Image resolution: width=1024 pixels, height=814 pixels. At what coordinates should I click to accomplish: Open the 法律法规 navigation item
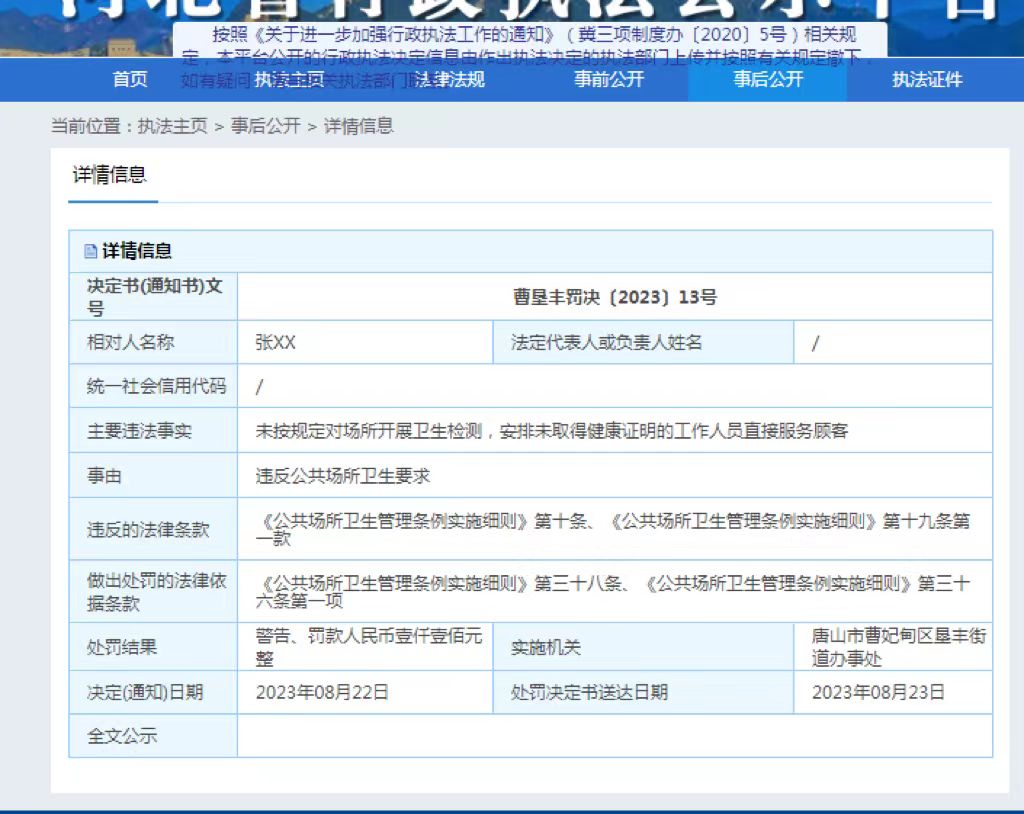449,80
